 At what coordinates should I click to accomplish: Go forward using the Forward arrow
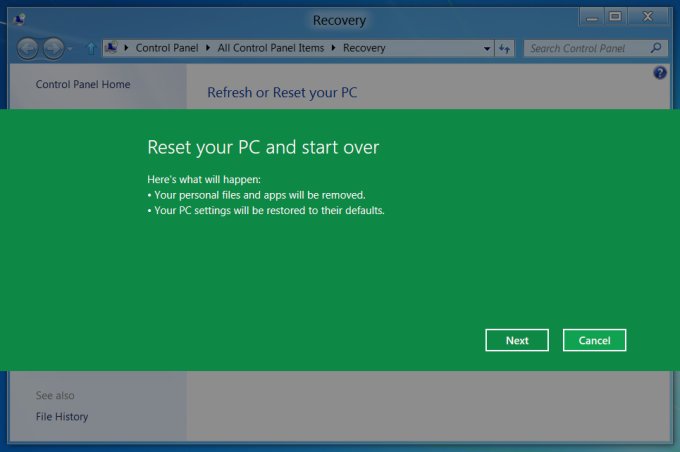(x=53, y=48)
